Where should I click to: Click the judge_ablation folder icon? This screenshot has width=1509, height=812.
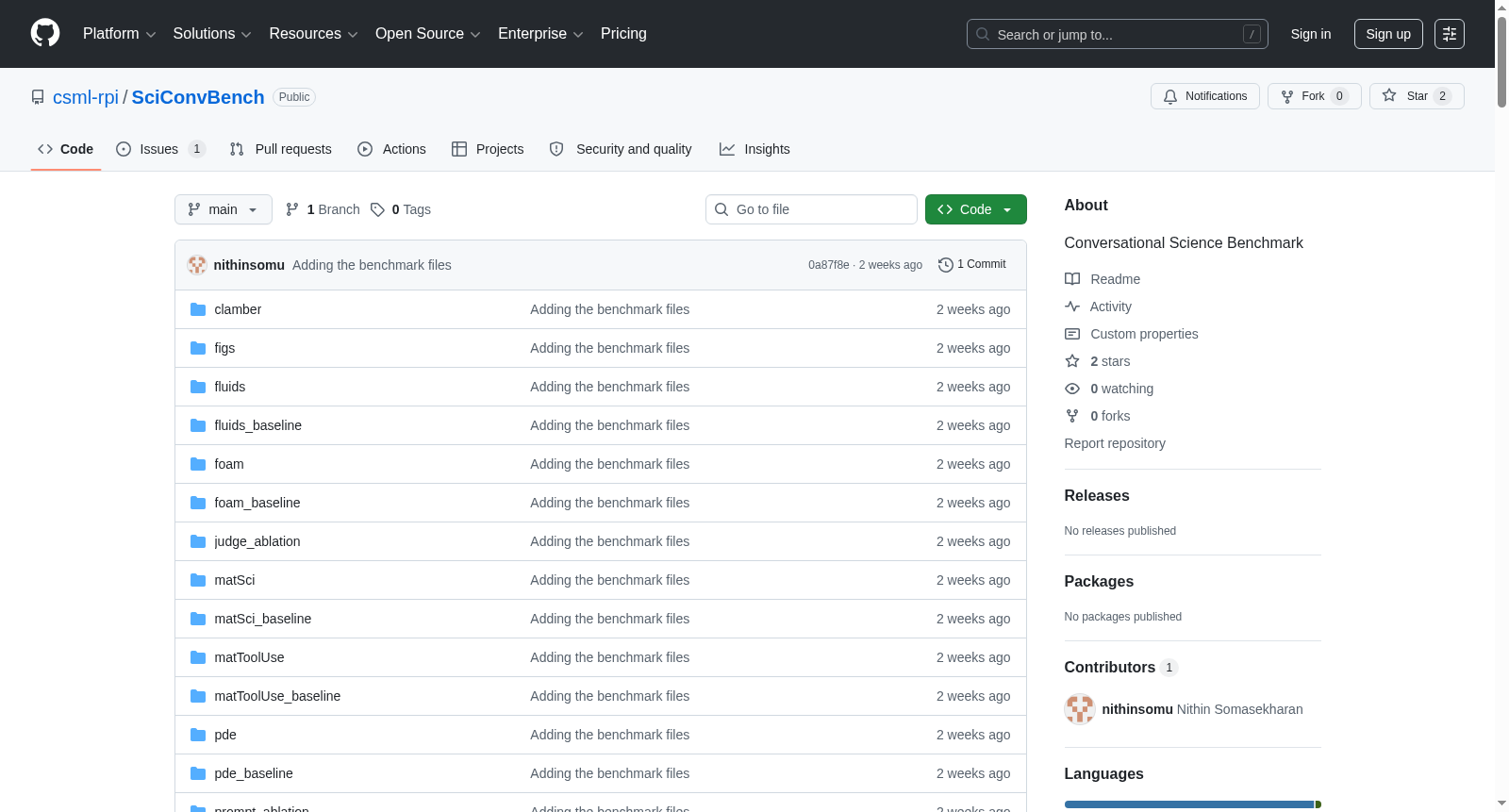[198, 541]
